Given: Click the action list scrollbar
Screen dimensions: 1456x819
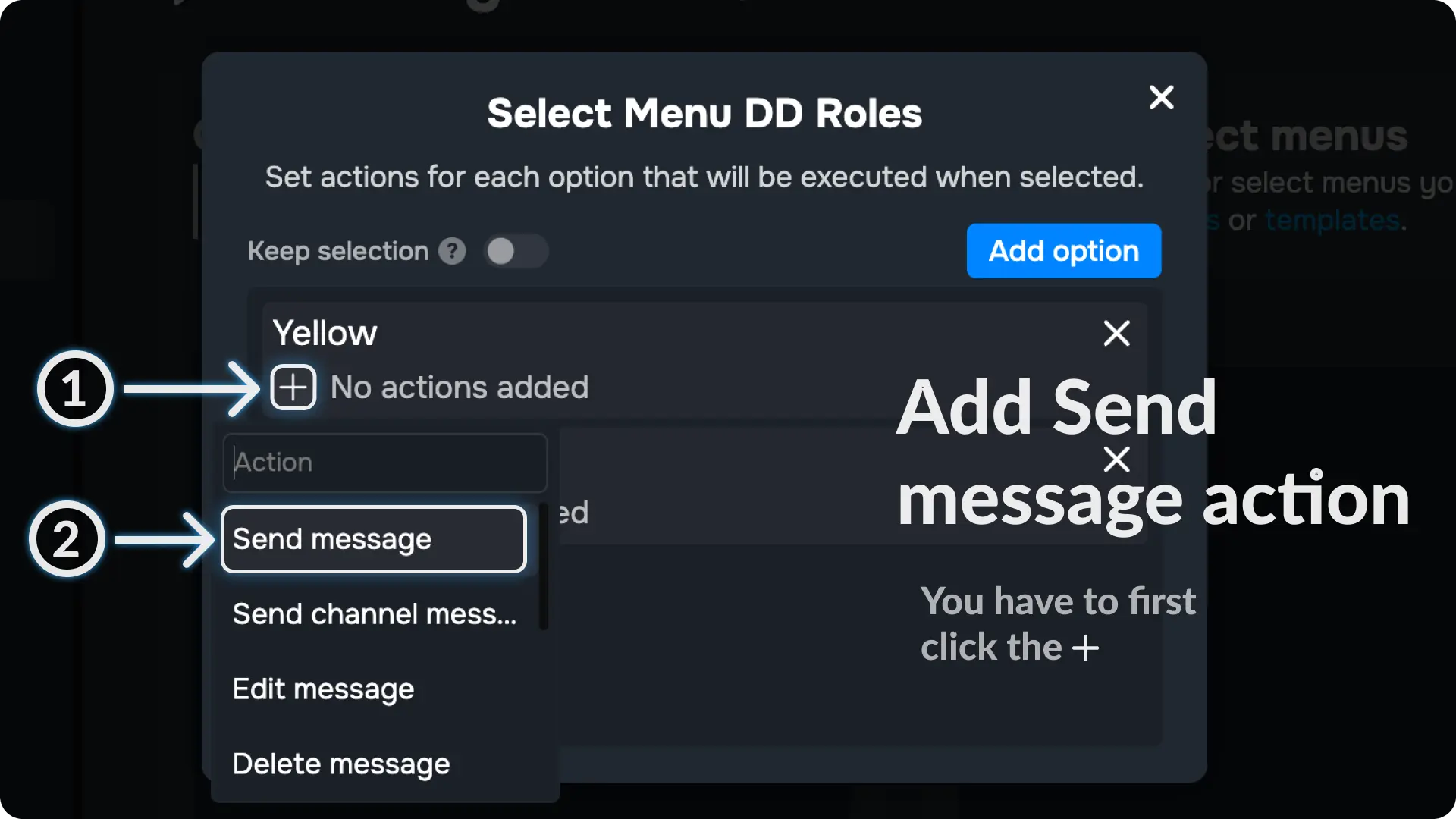Looking at the screenshot, I should (543, 566).
